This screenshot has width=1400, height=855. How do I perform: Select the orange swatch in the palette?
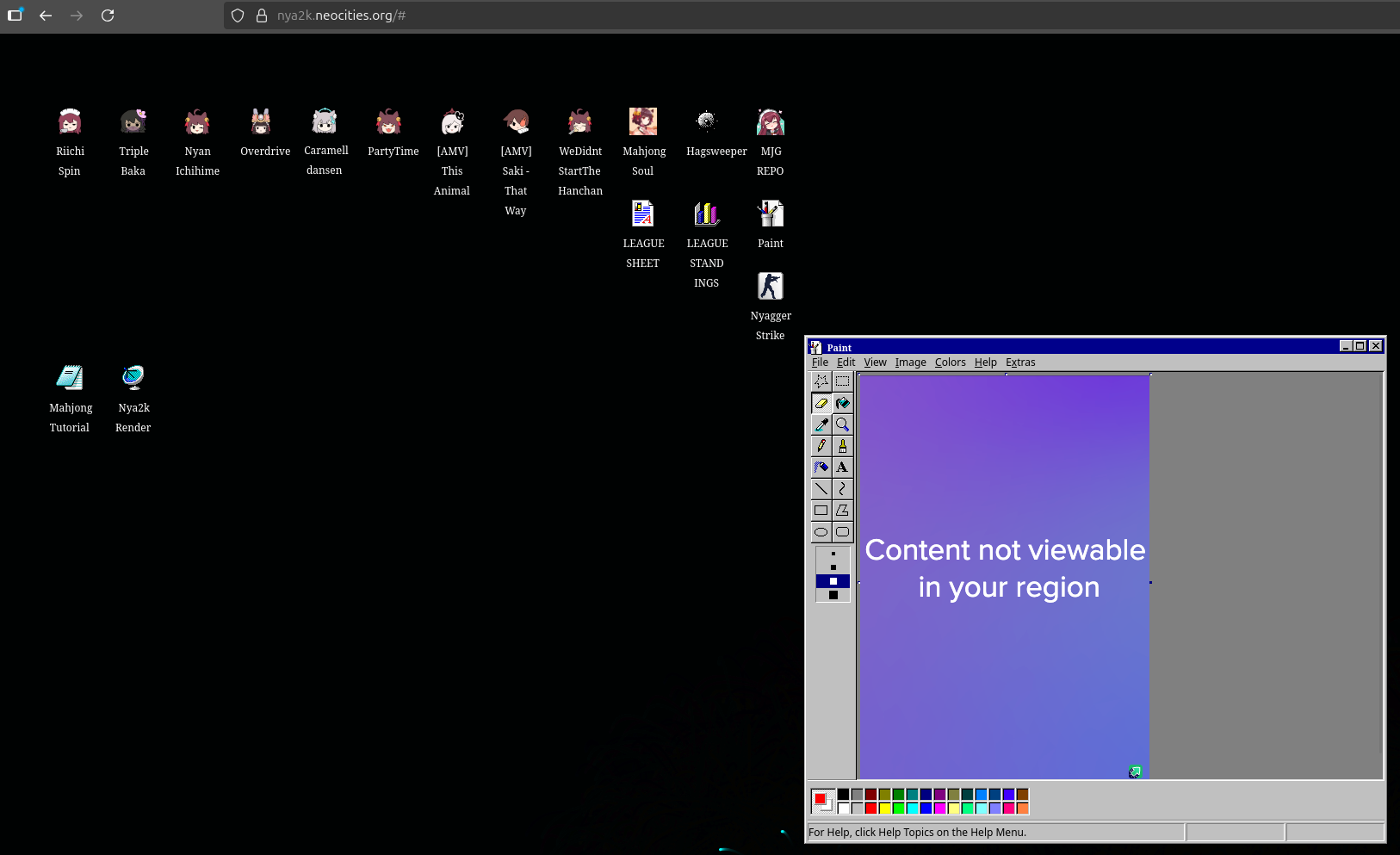point(1023,809)
